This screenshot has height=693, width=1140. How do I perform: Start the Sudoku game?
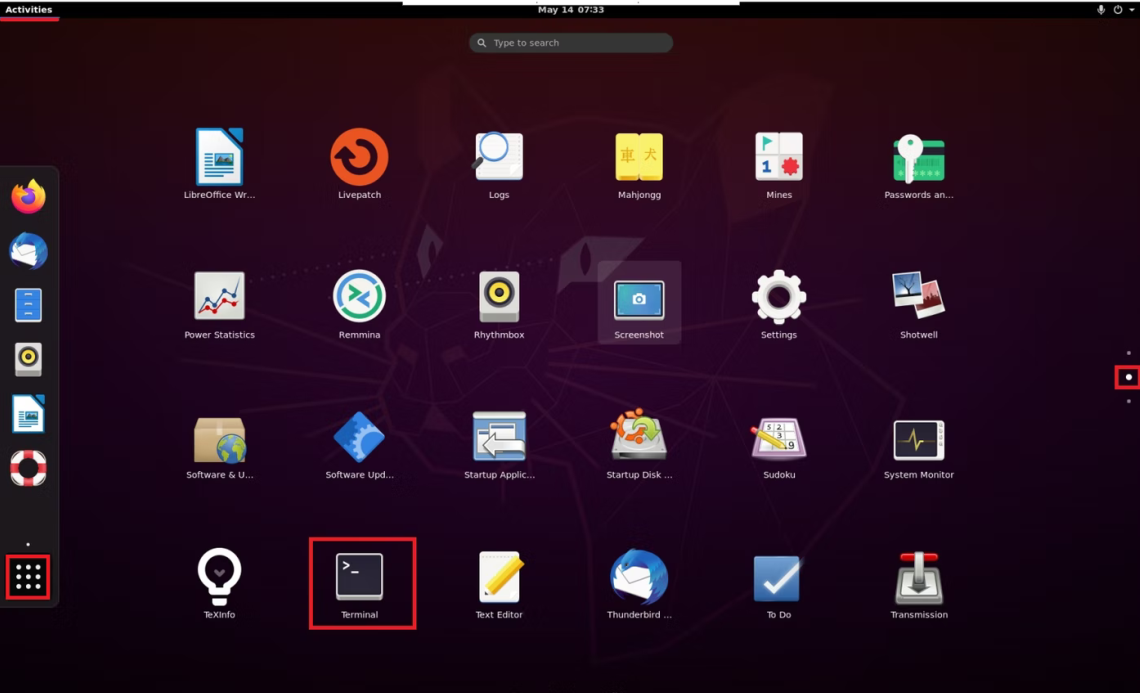pos(779,444)
